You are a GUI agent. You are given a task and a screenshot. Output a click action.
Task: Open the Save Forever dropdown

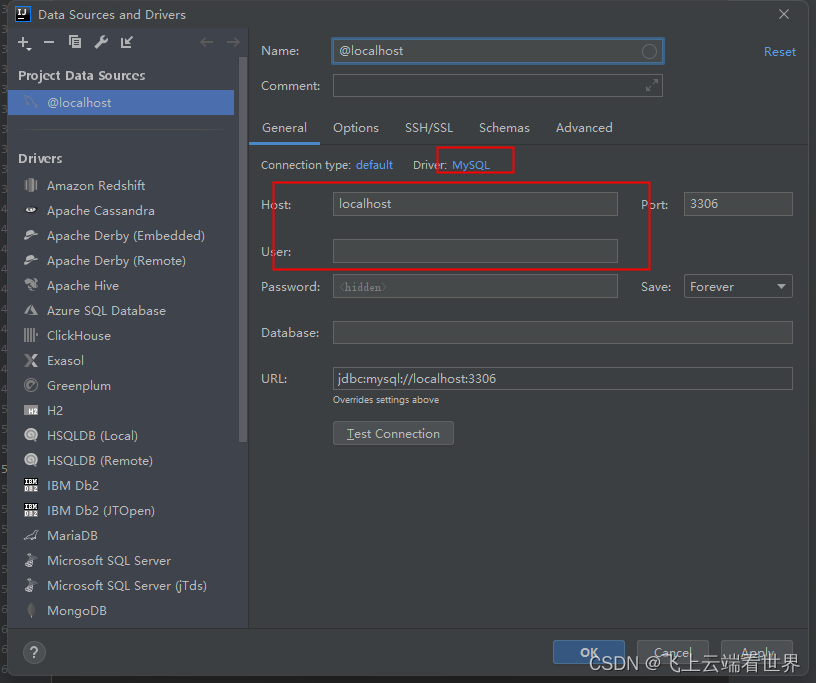(x=738, y=286)
